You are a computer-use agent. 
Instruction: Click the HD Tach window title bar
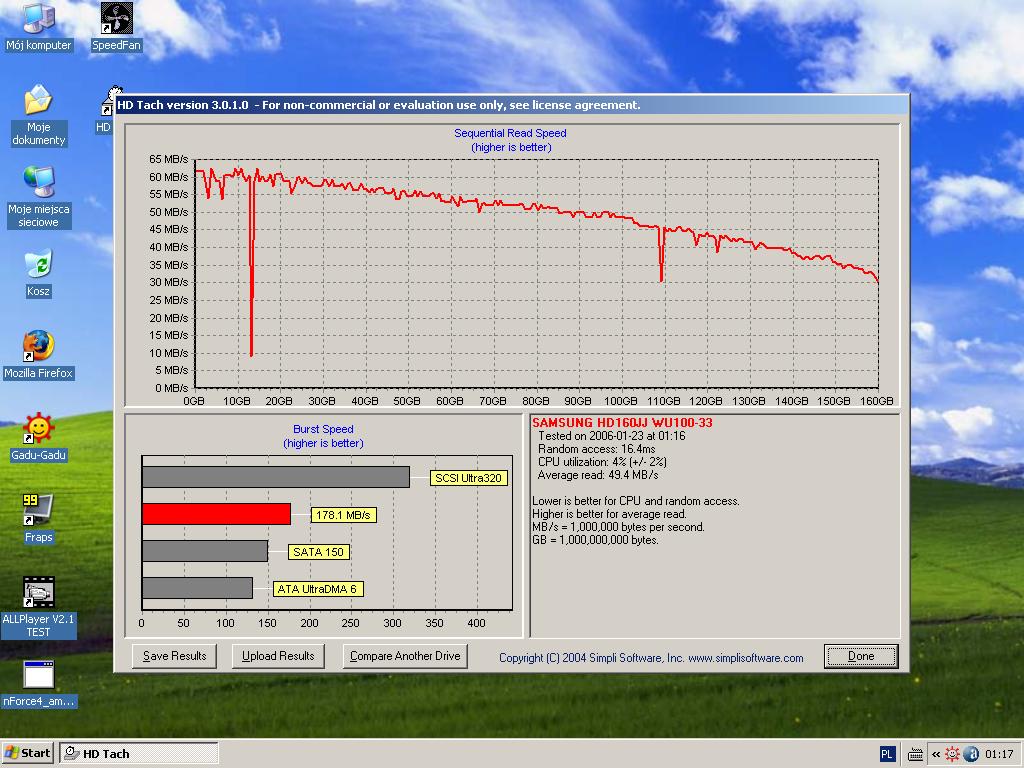511,105
